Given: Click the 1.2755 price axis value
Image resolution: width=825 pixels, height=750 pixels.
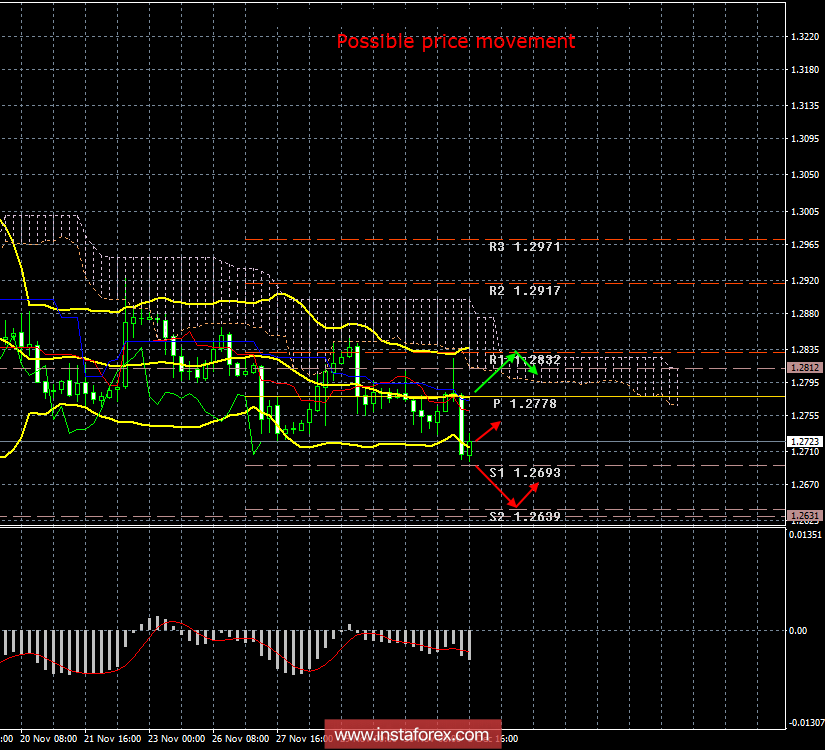Looking at the screenshot, I should tap(805, 416).
